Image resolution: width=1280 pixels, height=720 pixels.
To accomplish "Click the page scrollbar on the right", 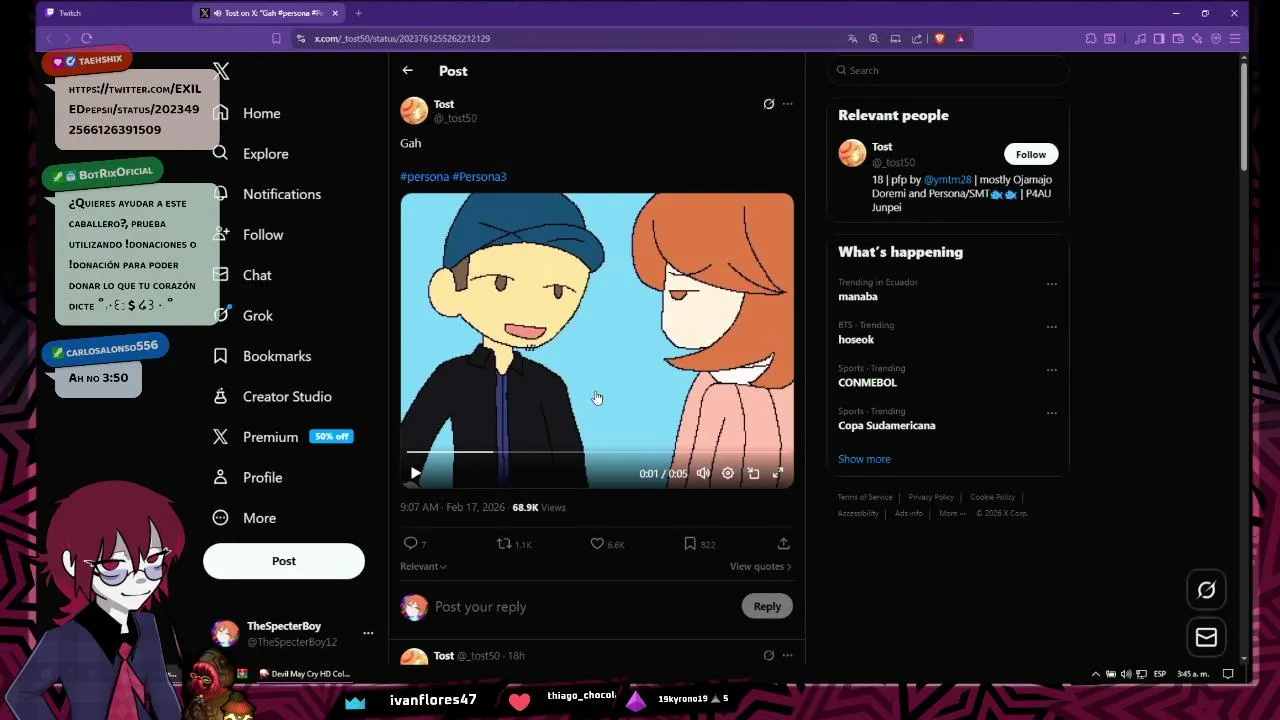I will tap(1244, 115).
